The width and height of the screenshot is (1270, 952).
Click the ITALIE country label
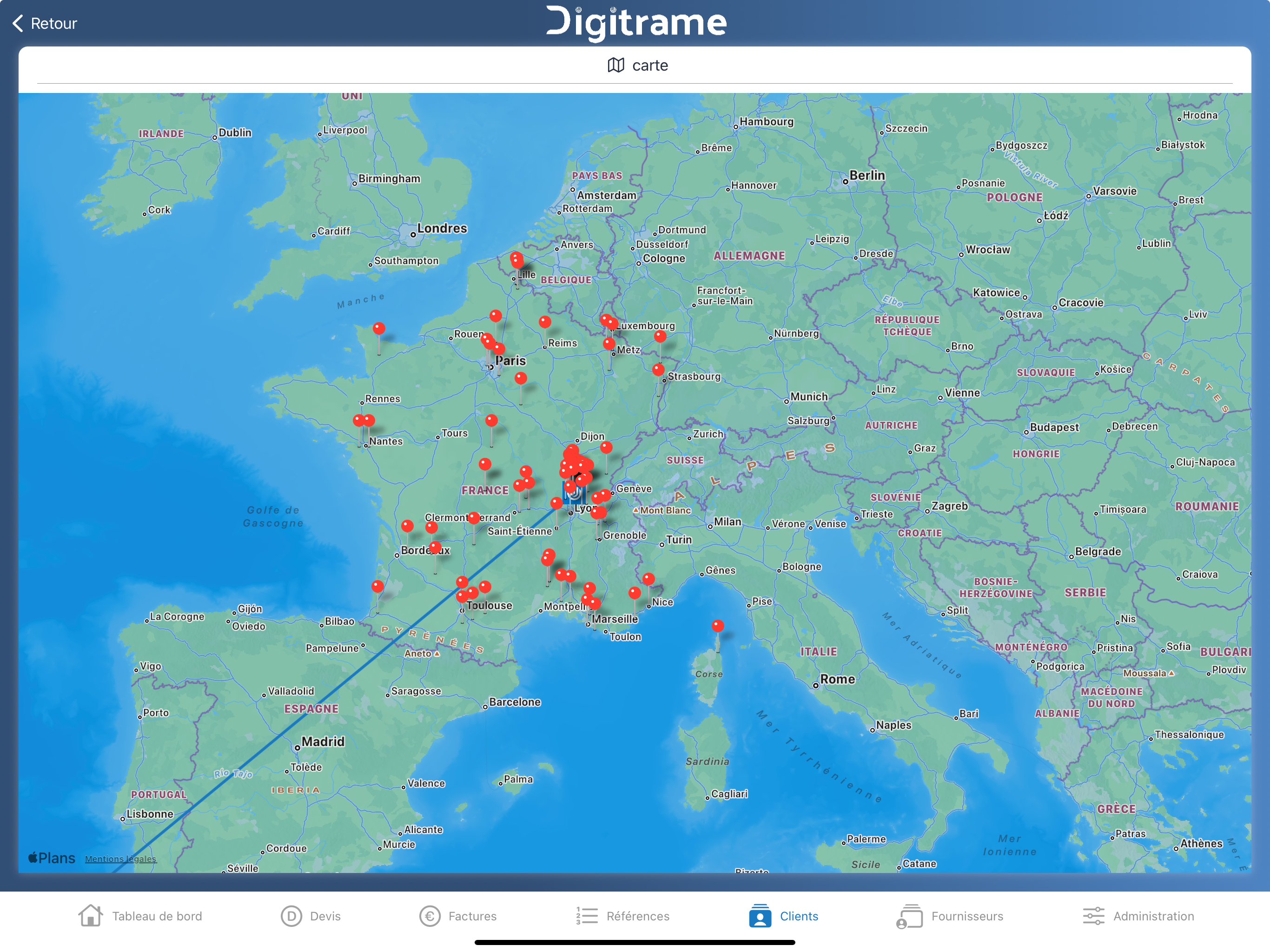click(819, 652)
